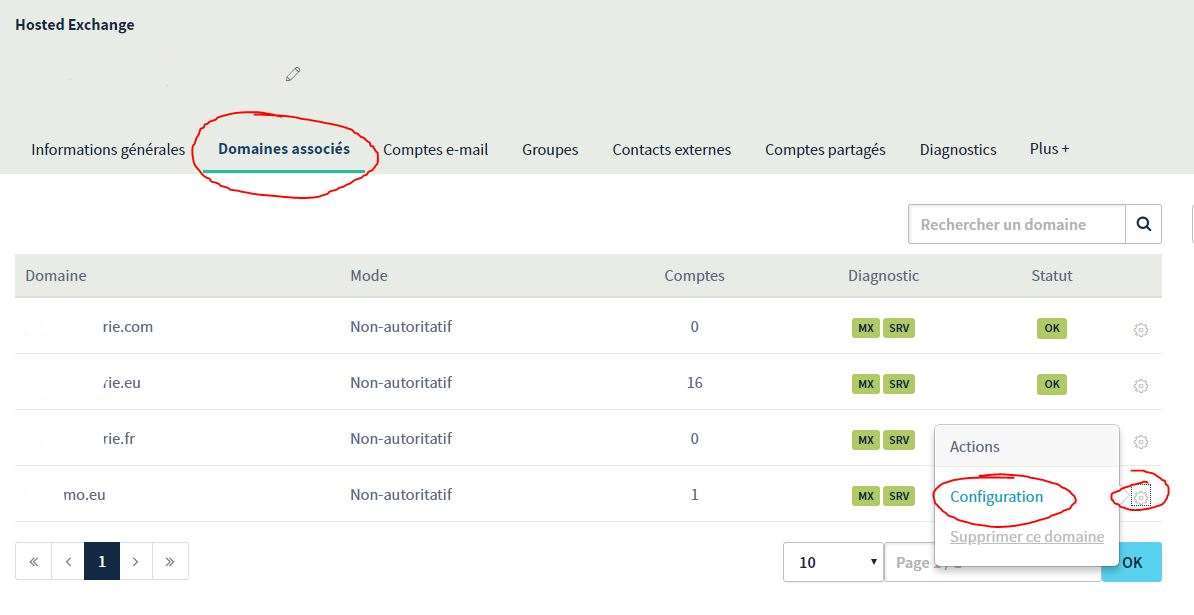Click the pencil edit icon under Hosted Exchange
The image size is (1194, 615).
point(293,74)
